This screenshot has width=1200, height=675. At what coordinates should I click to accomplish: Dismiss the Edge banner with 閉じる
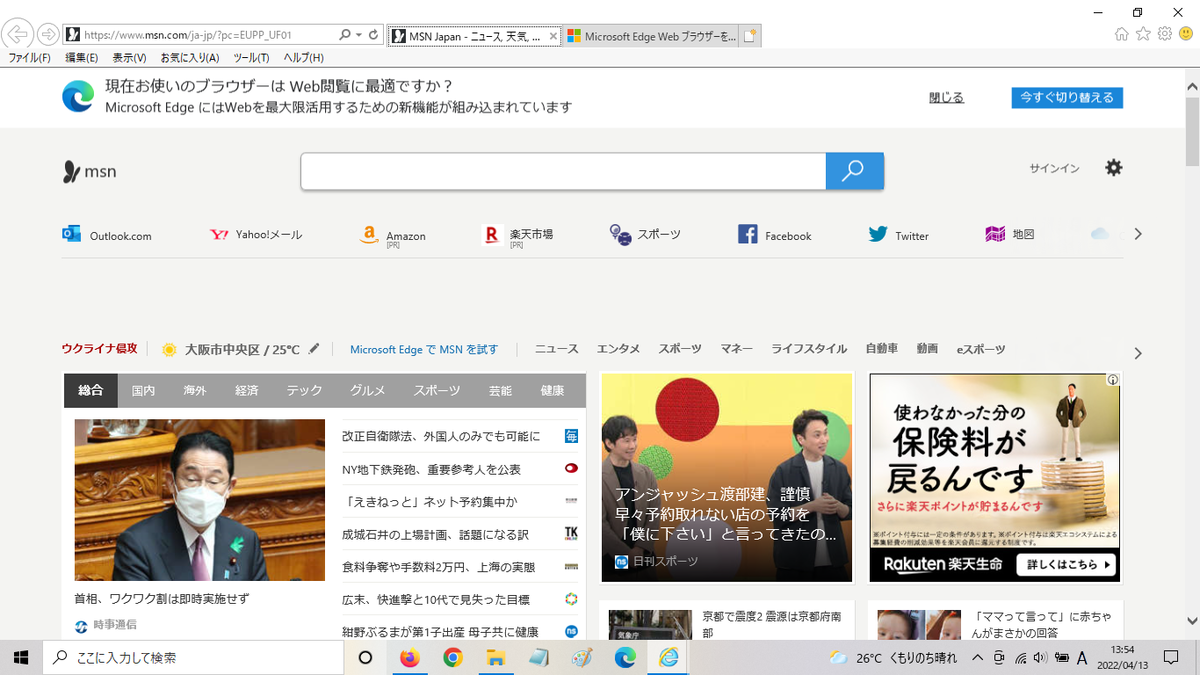[x=944, y=97]
